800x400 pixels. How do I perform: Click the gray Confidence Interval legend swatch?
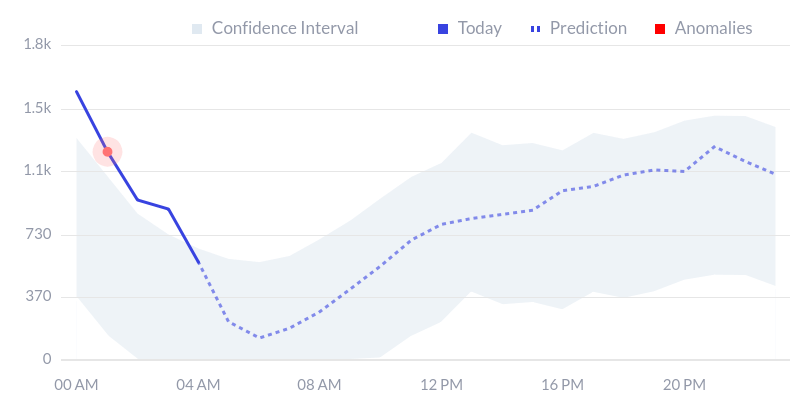pyautogui.click(x=197, y=28)
